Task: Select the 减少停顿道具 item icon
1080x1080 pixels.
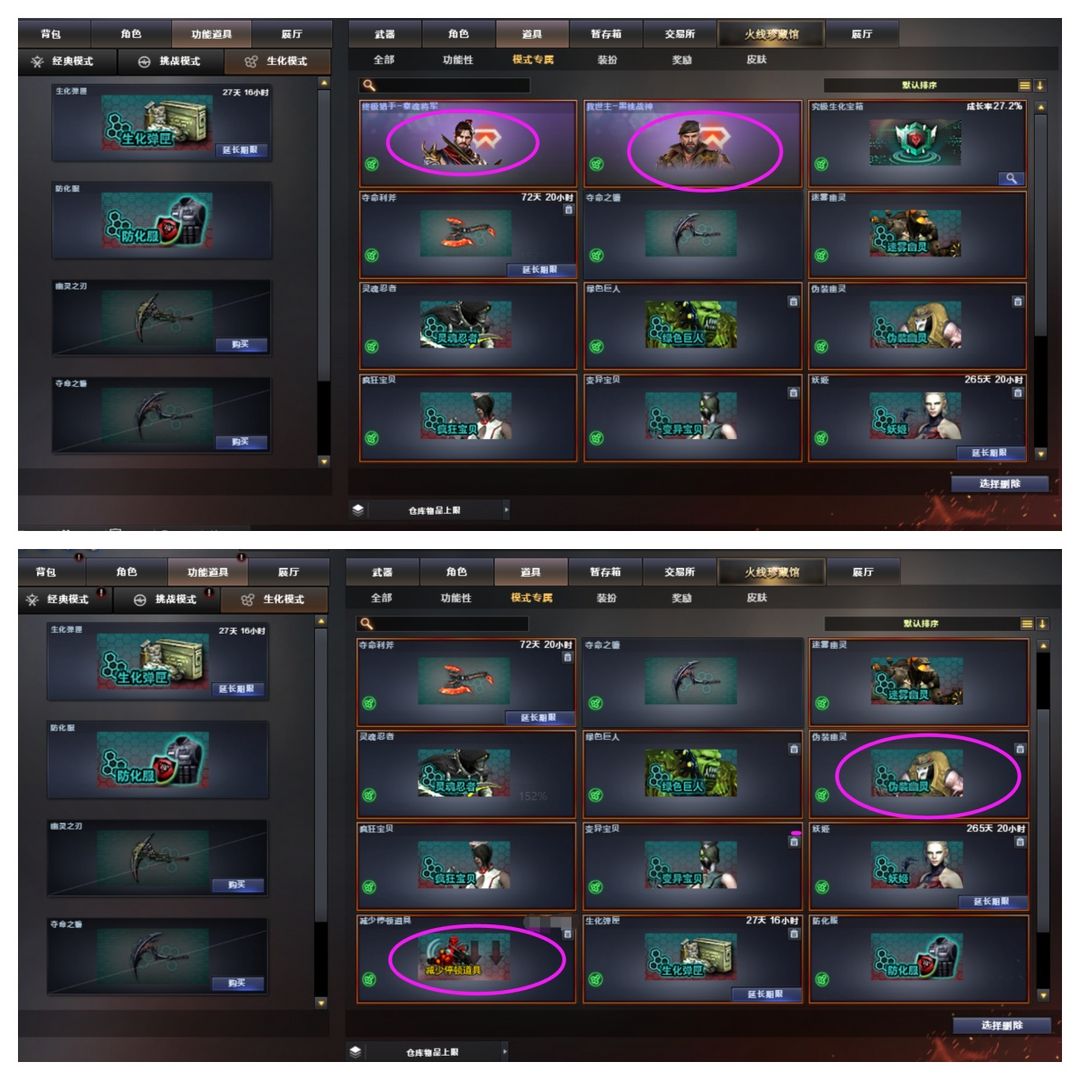Action: 464,956
